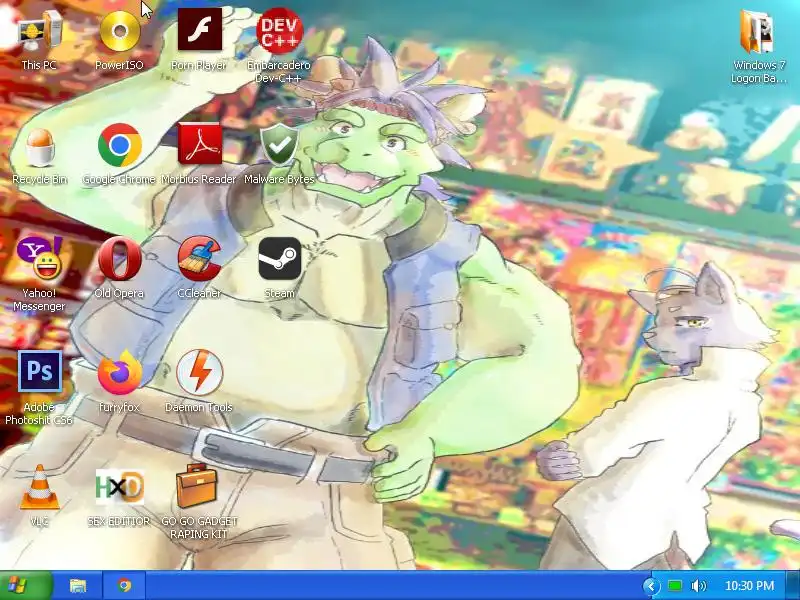The height and width of the screenshot is (600, 800).
Task: Open Daemon Tools desktop icon
Action: click(x=199, y=372)
